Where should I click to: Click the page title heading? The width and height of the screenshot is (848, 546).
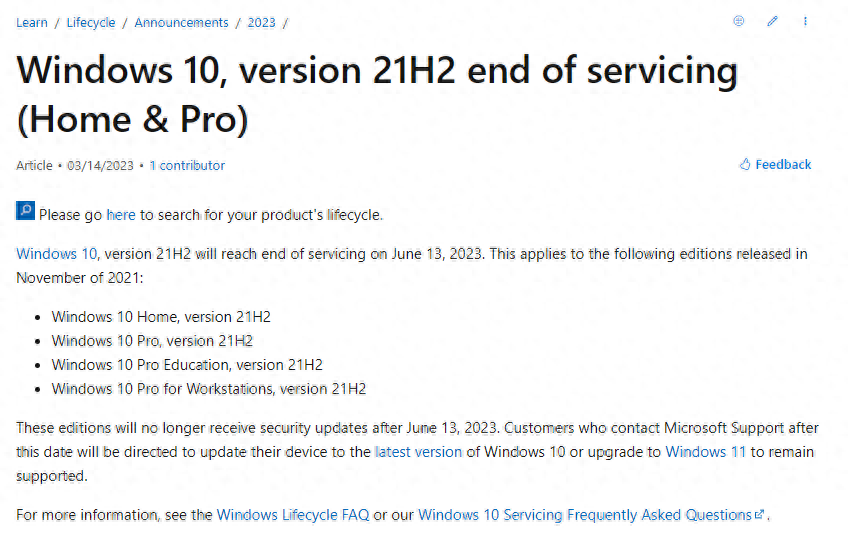click(377, 95)
